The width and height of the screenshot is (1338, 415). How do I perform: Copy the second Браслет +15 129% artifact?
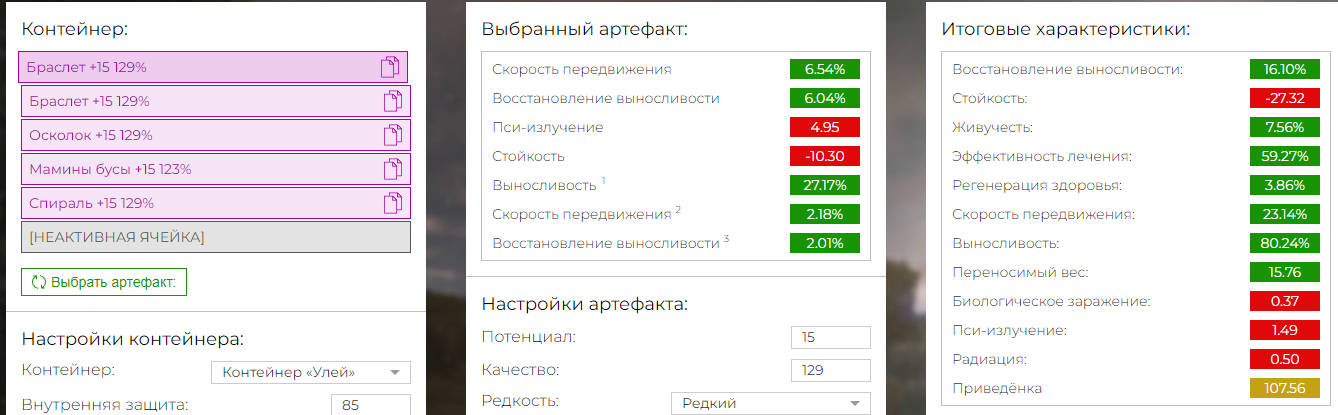[x=393, y=101]
